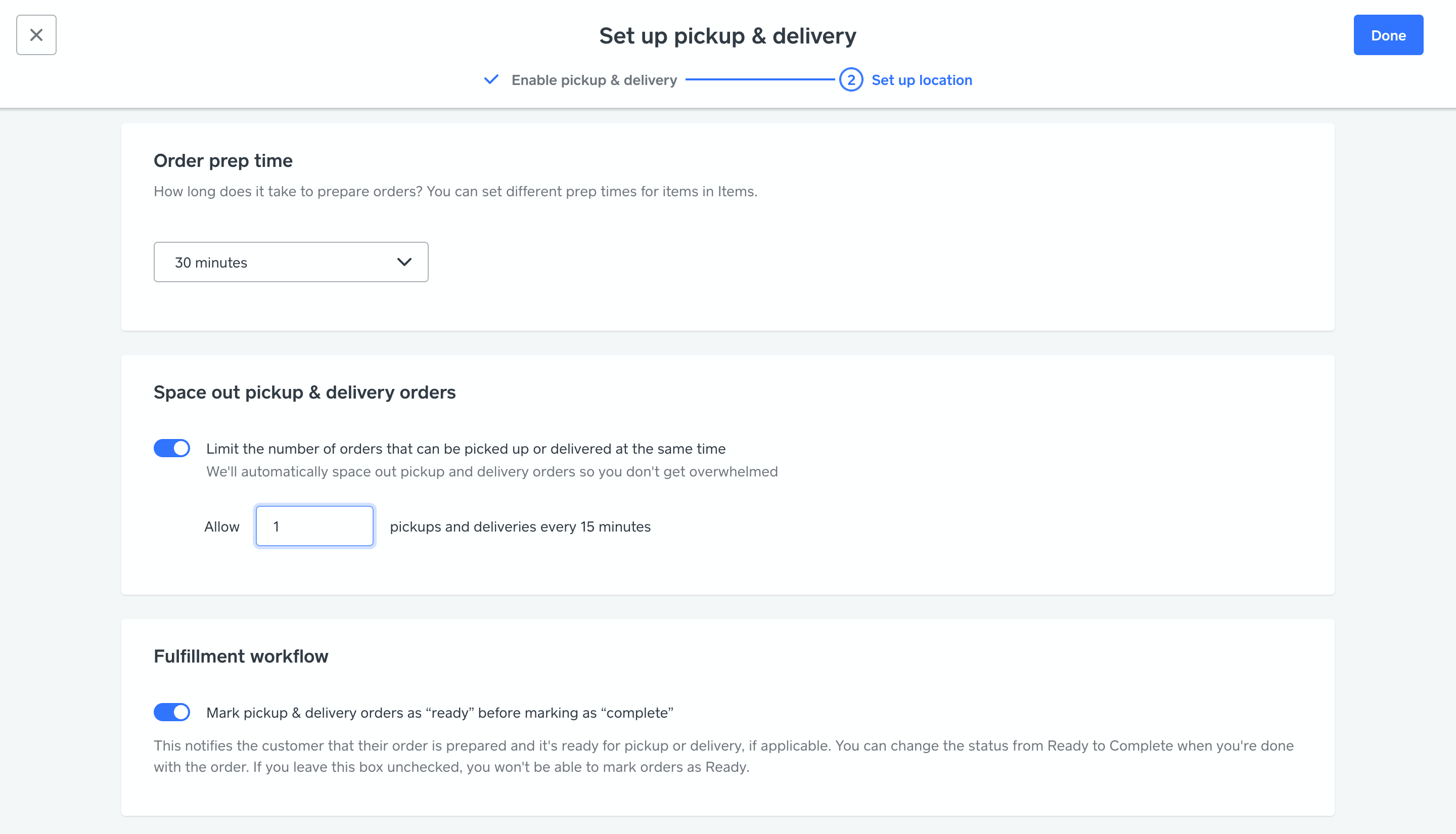Click the checkmark icon beside Enable pickup & delivery

tap(491, 79)
